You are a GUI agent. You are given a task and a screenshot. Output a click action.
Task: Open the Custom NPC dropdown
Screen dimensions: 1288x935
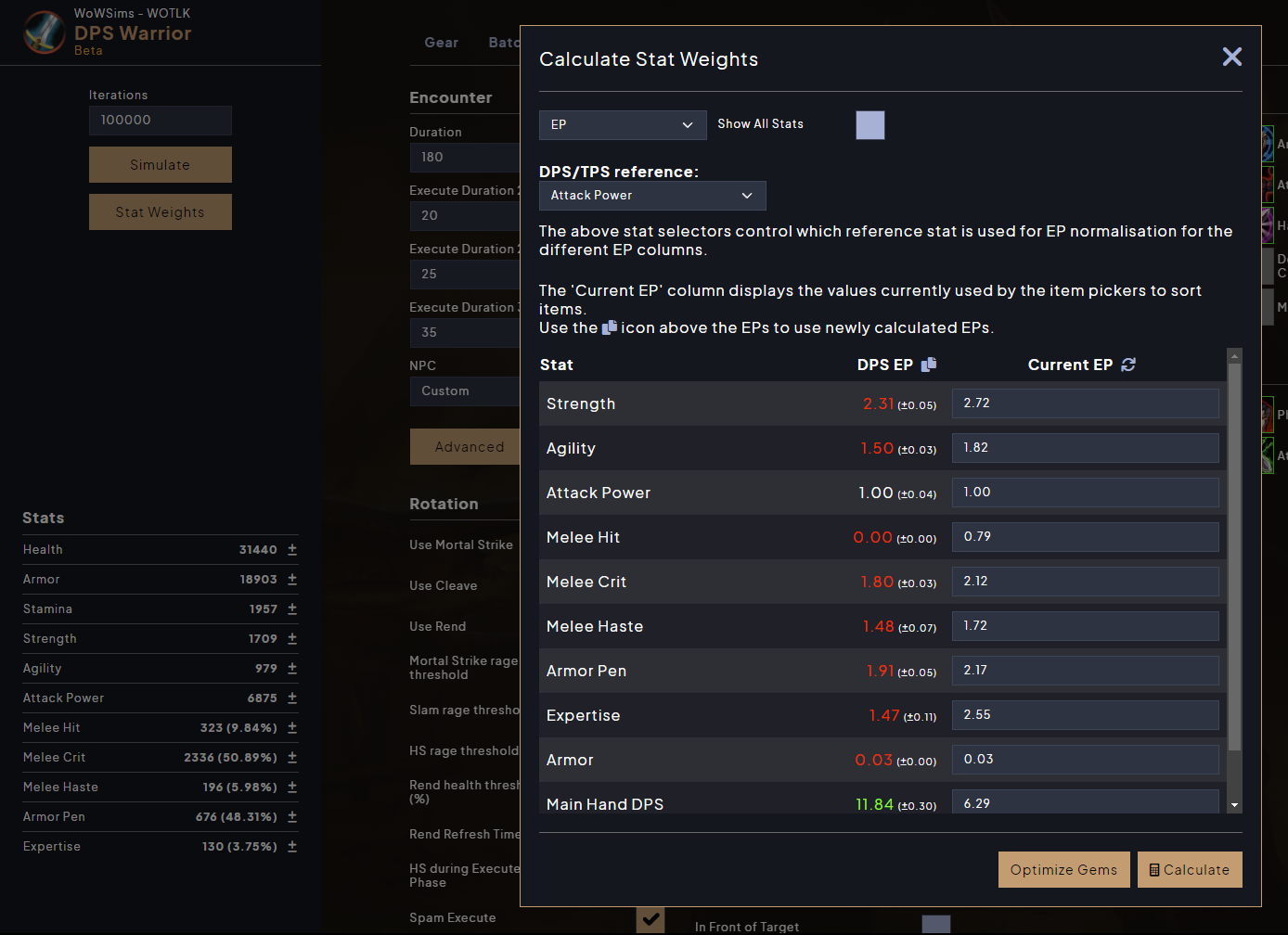coord(464,391)
